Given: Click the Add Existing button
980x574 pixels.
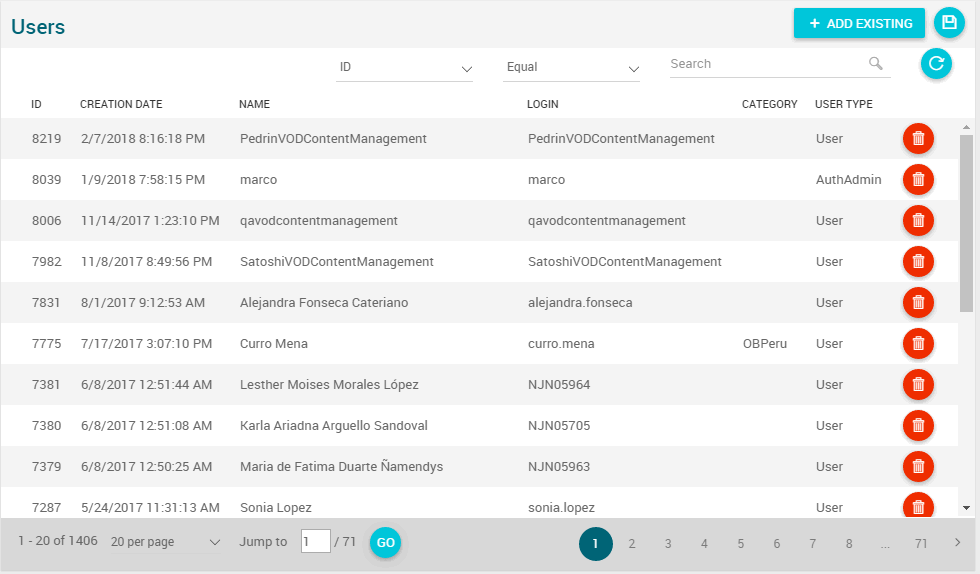Looking at the screenshot, I should point(859,23).
